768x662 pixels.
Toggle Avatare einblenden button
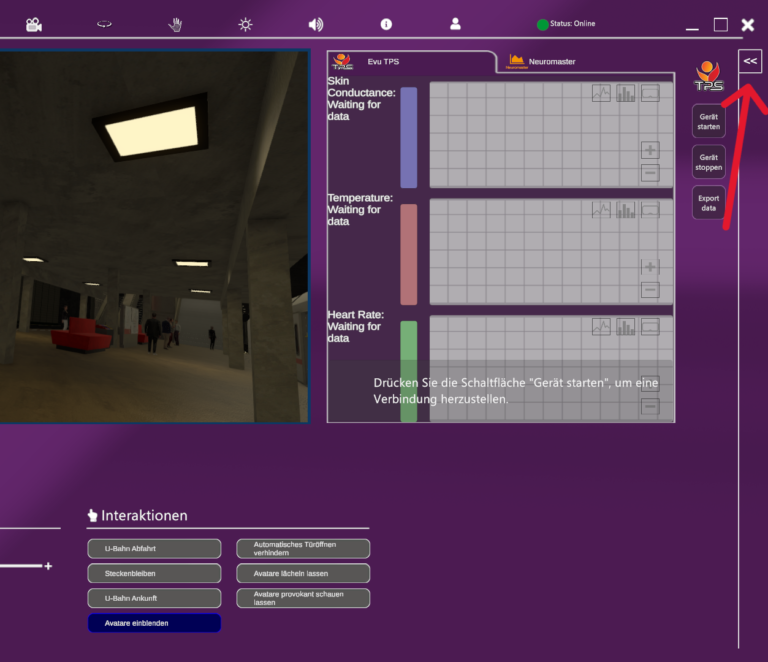154,623
